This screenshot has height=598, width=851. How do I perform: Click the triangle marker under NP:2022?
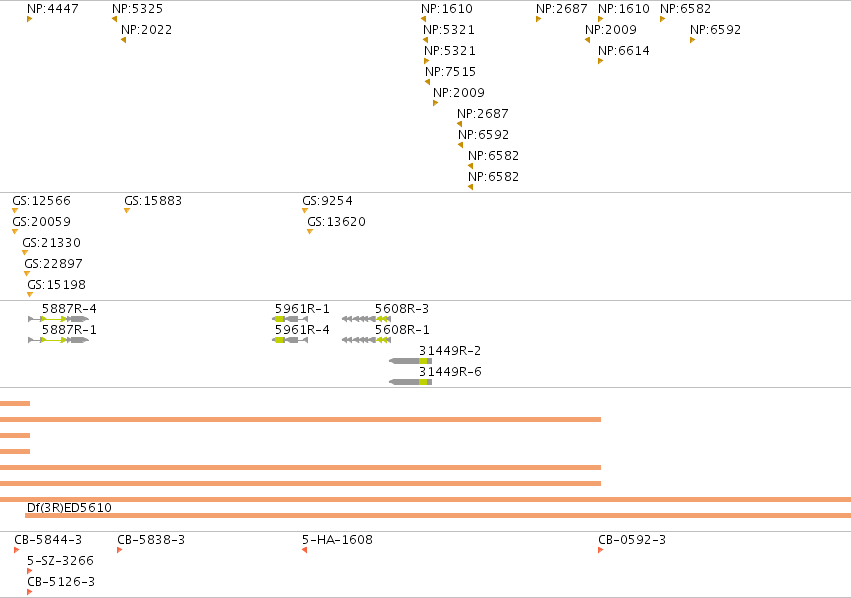pos(124,40)
